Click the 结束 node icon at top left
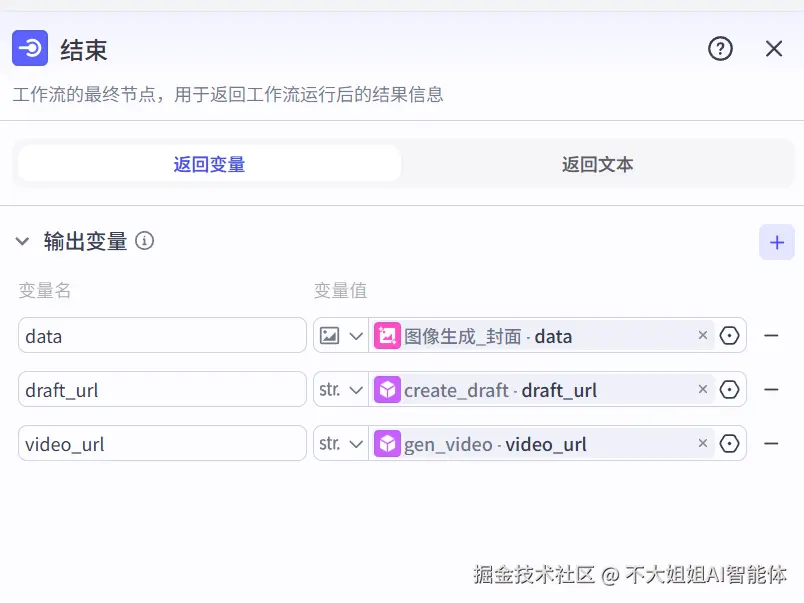The width and height of the screenshot is (804, 603). (30, 48)
